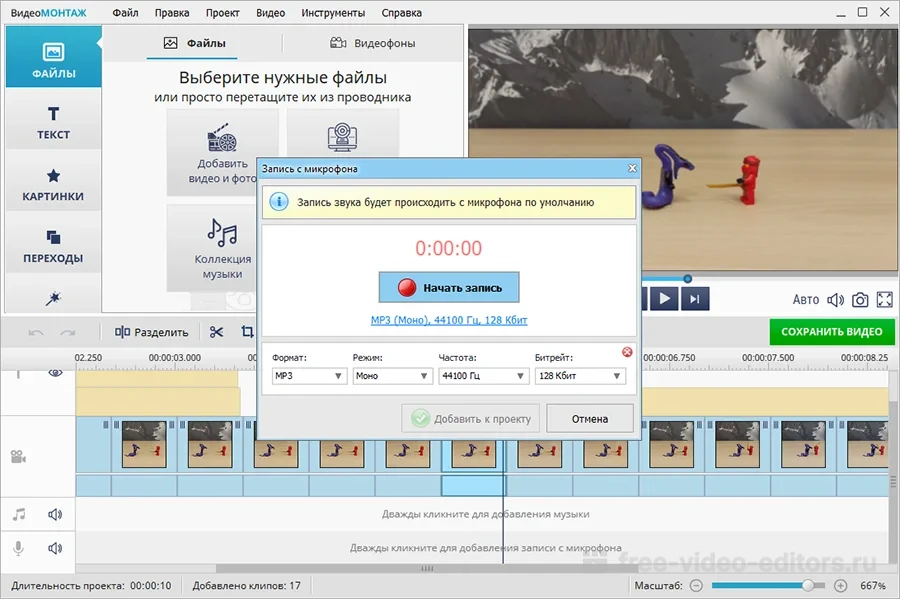Mute the microphone track speaker
The height and width of the screenshot is (599, 900).
pyautogui.click(x=55, y=548)
